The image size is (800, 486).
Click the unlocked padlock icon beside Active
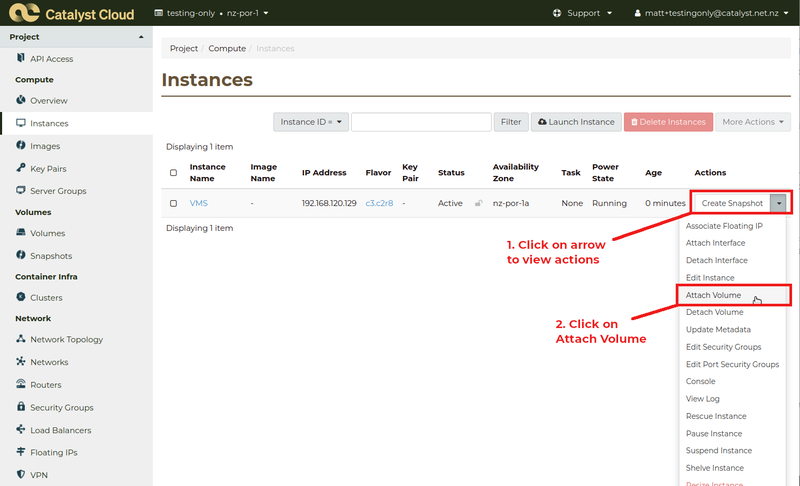pos(478,203)
